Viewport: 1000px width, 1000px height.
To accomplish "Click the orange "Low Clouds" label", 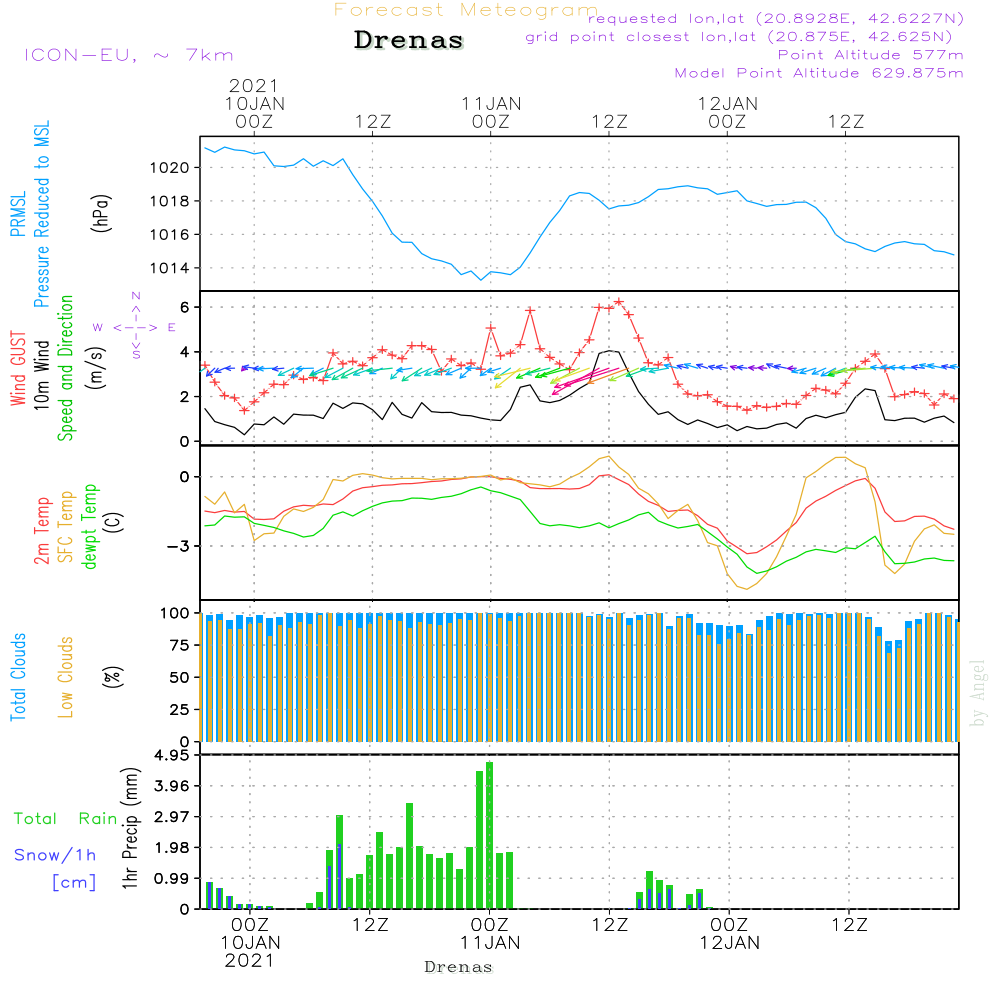I will pyautogui.click(x=65, y=677).
